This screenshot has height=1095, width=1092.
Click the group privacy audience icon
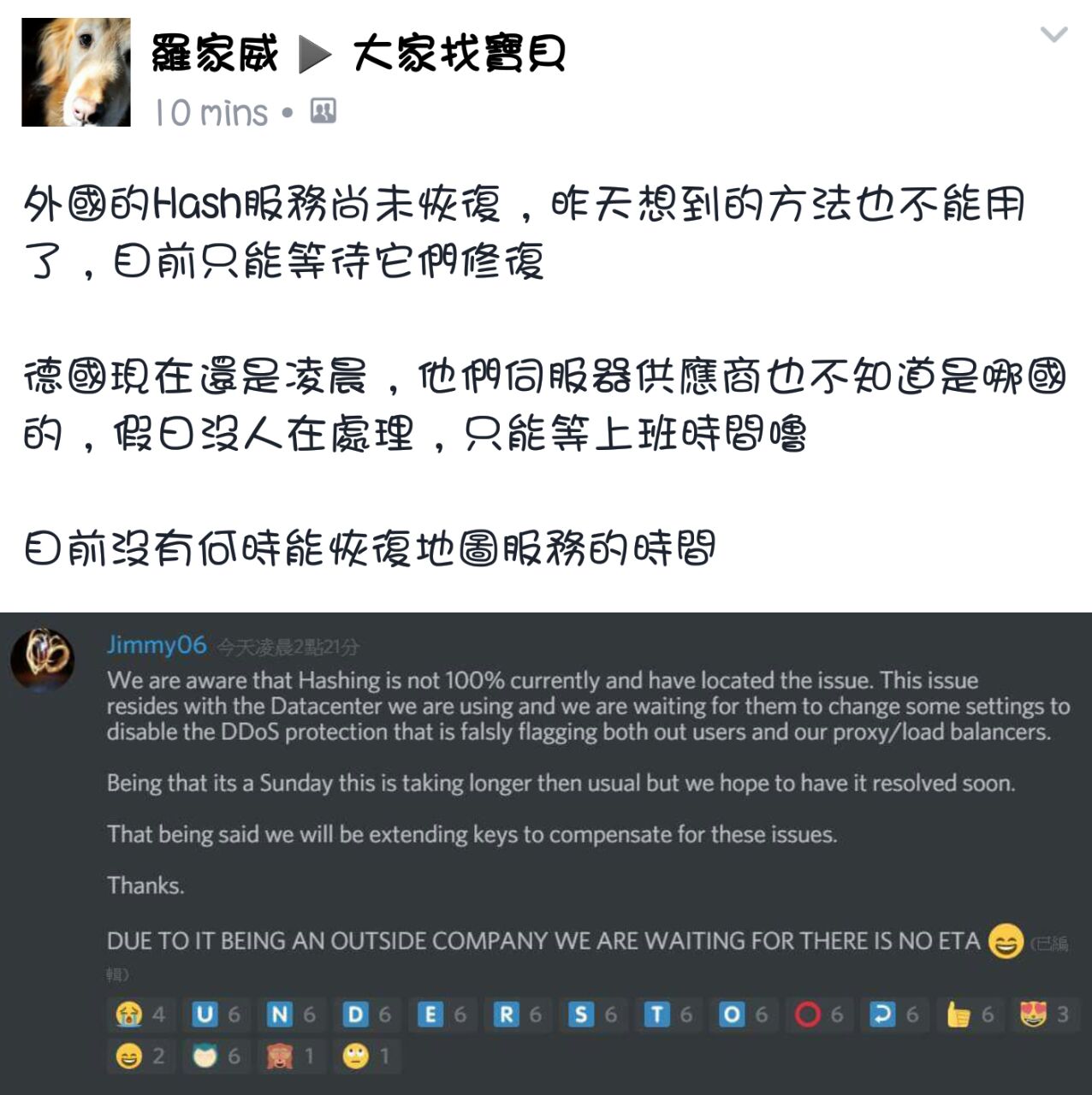click(x=323, y=111)
